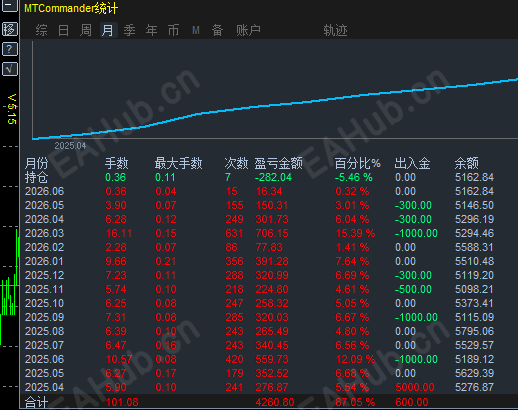Click the 次数 column header
Screen dimensions: 518x410
(236, 163)
